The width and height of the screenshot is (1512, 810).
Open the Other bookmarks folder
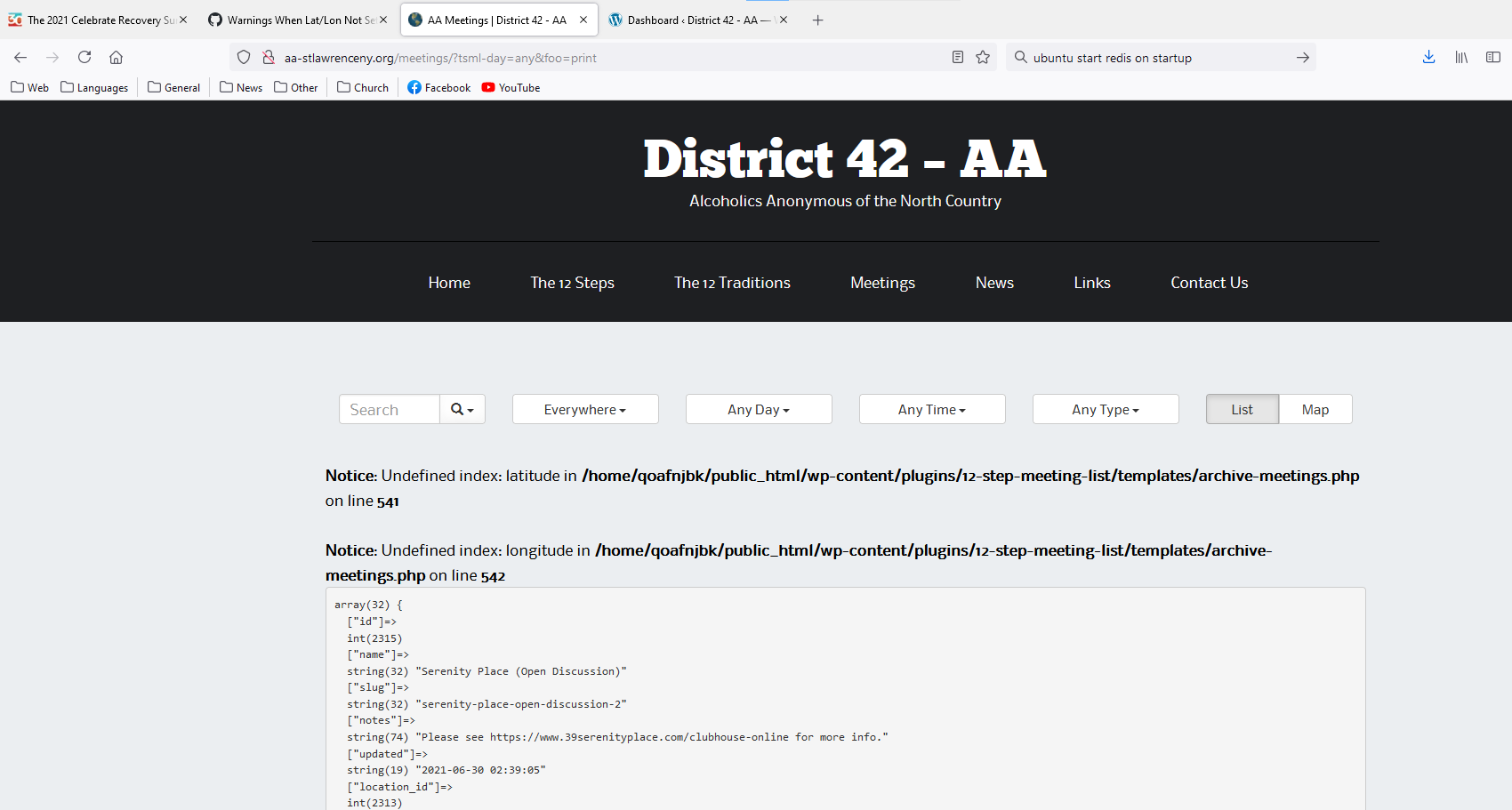point(296,87)
